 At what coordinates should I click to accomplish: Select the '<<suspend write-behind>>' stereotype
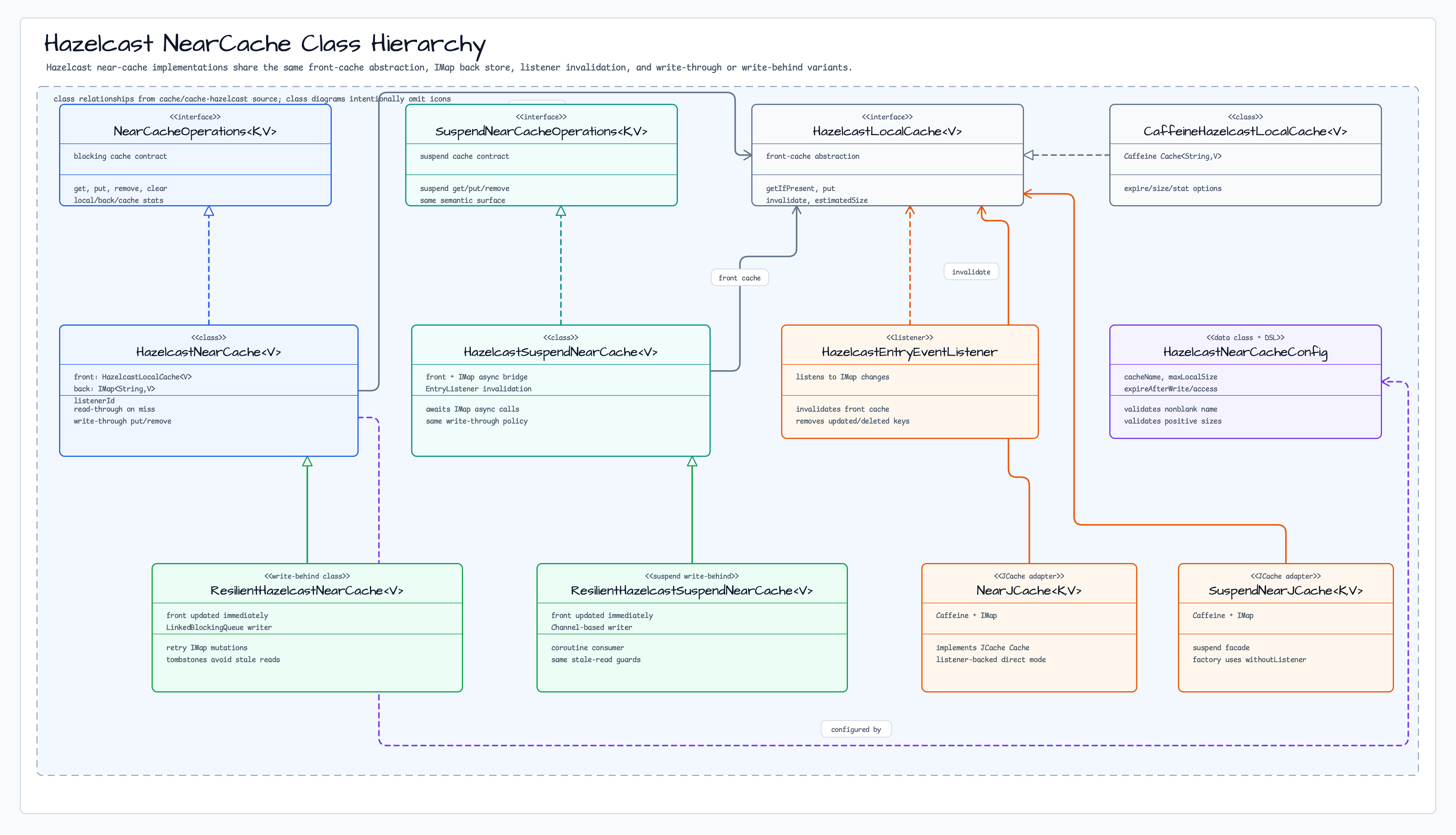[x=691, y=576]
